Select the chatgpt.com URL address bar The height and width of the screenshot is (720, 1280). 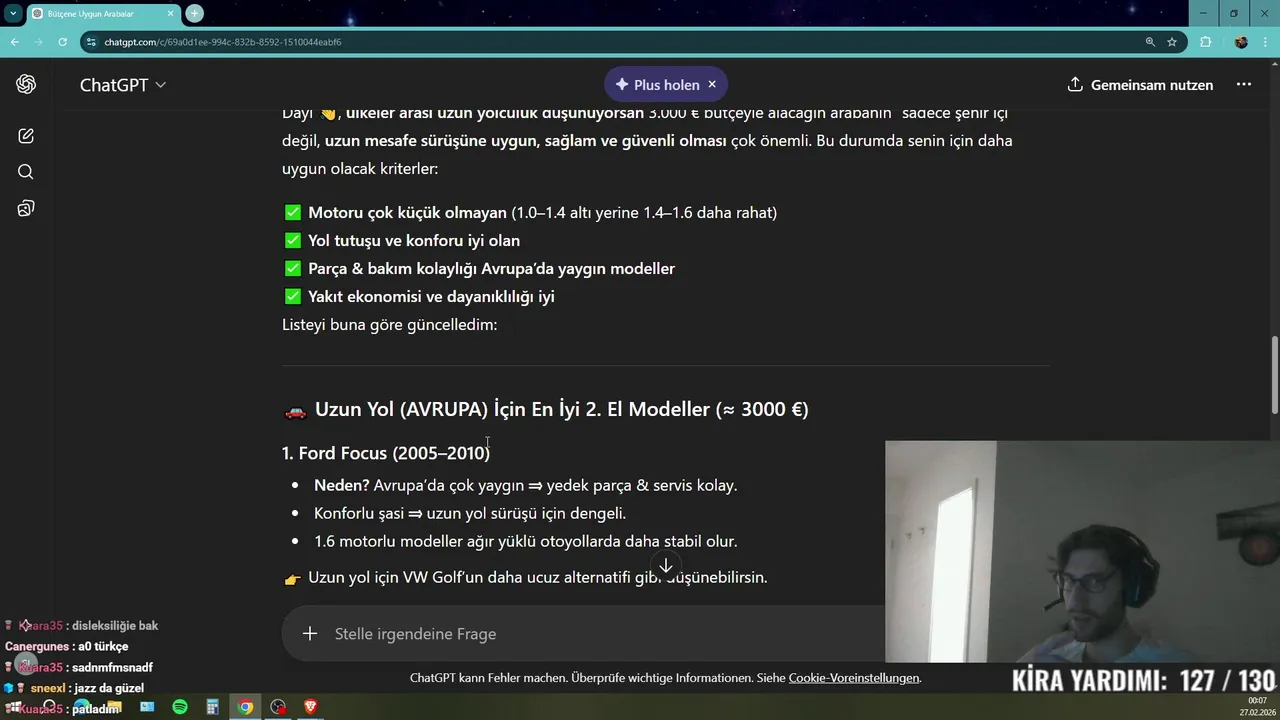click(222, 42)
